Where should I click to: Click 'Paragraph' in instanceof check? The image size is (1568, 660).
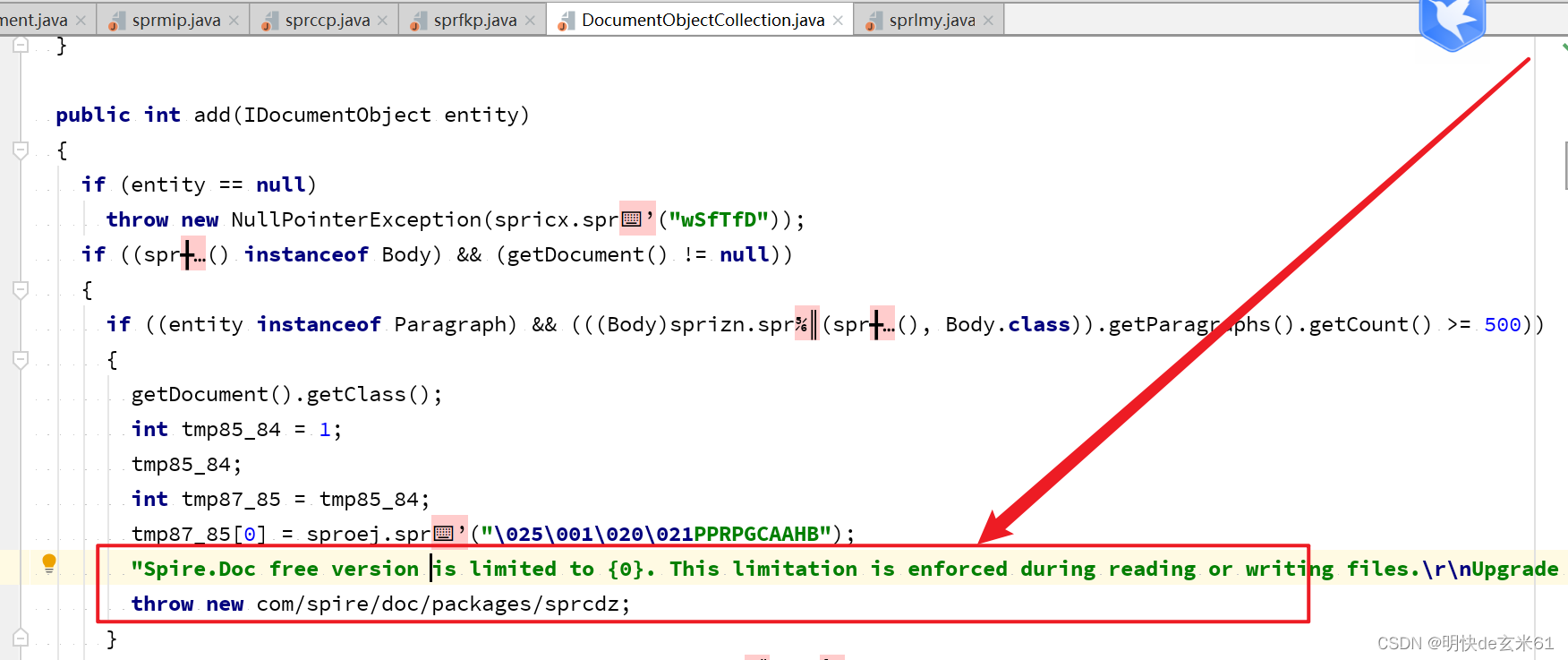450,324
